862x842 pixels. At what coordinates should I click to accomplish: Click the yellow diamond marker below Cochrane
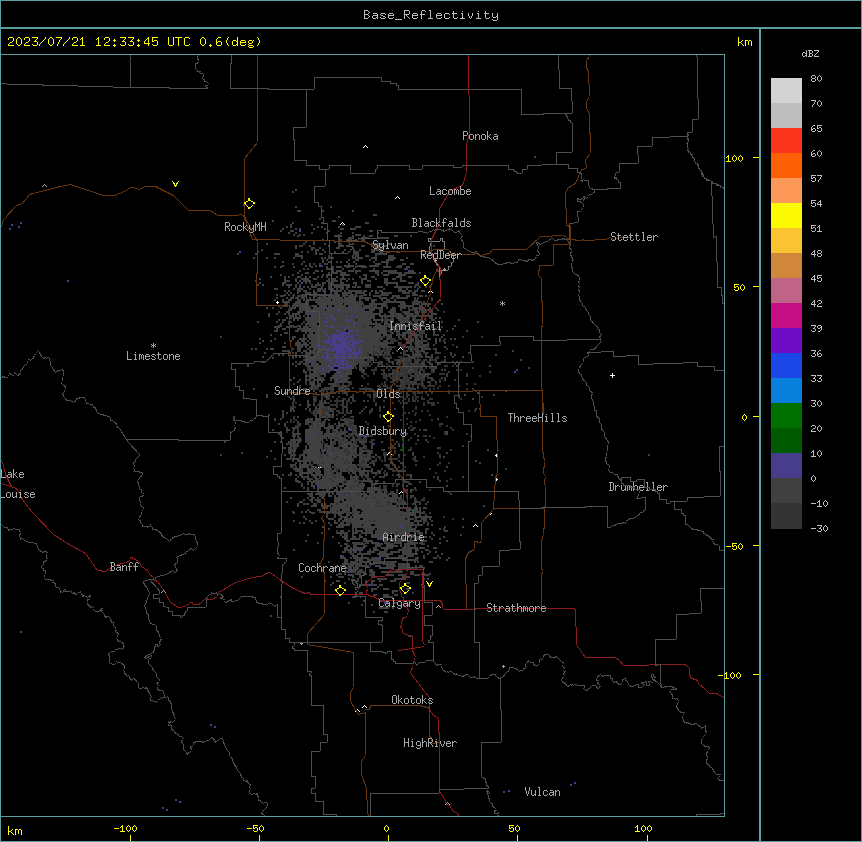point(340,590)
